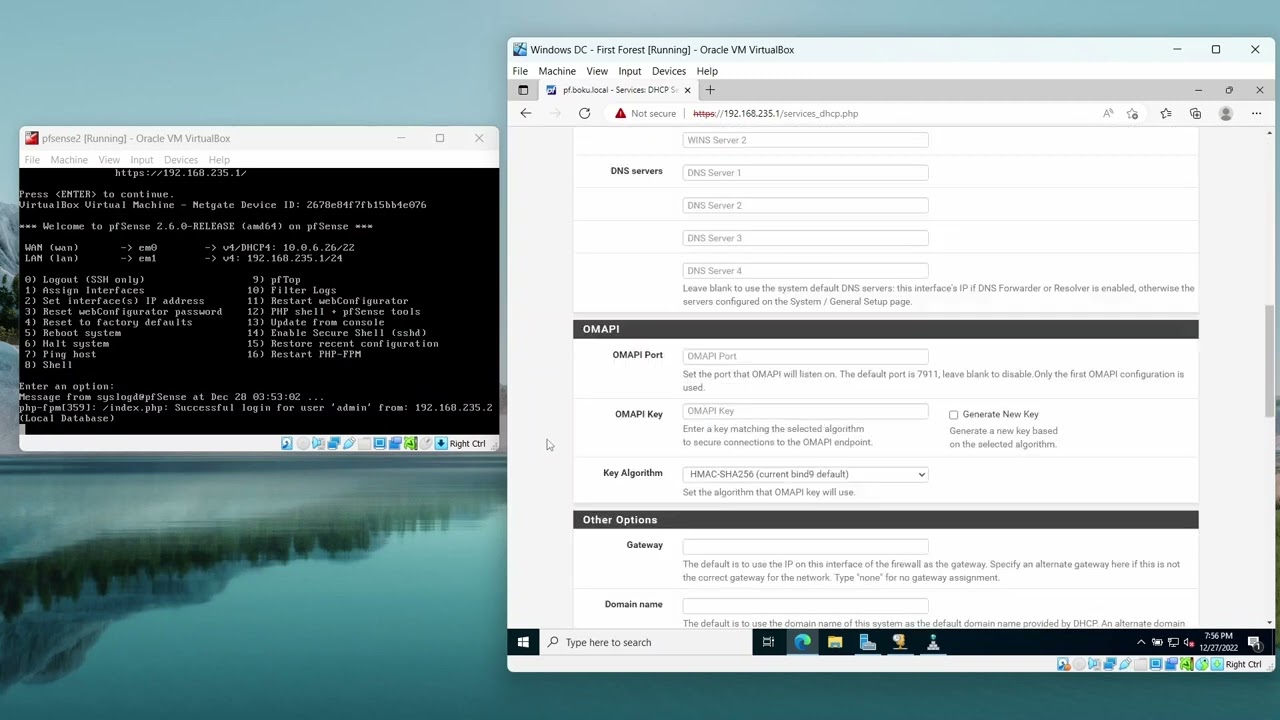Click the display indicator in Windows DC status bar
Screen dimensions: 1280x720
[1156, 664]
